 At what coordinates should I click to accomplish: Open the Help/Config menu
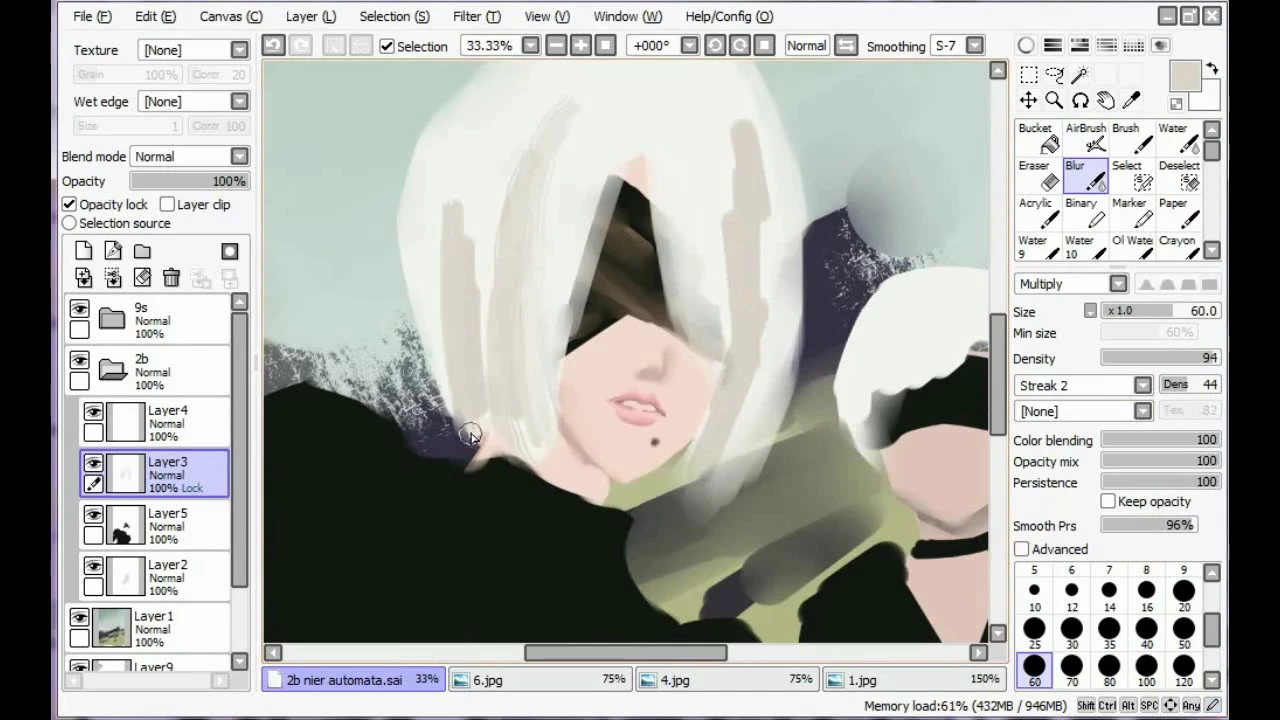[x=729, y=16]
